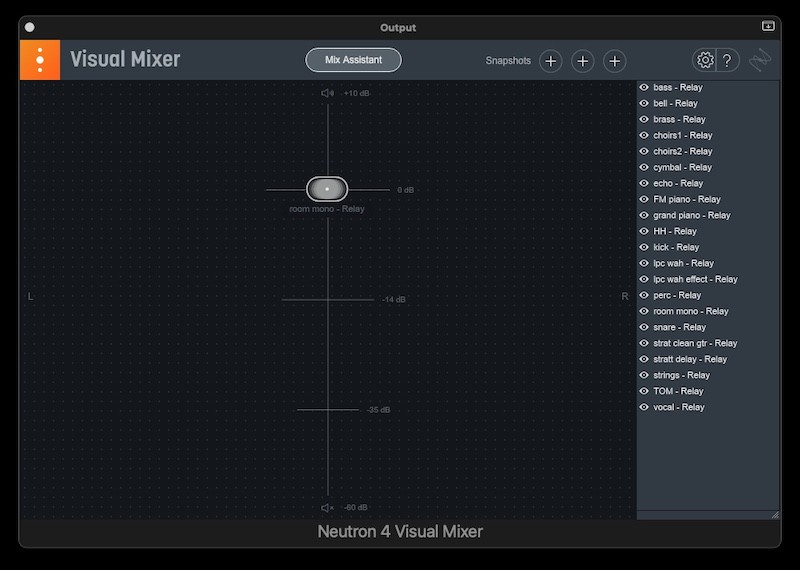This screenshot has height=570, width=800.
Task: Click the window dock icon in the title bar
Action: tap(768, 26)
